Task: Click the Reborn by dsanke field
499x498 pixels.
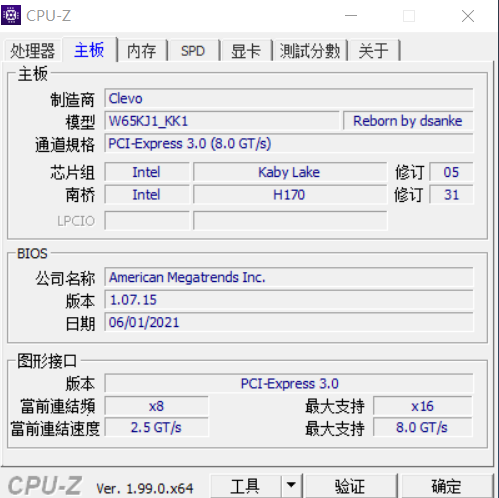Action: click(408, 121)
